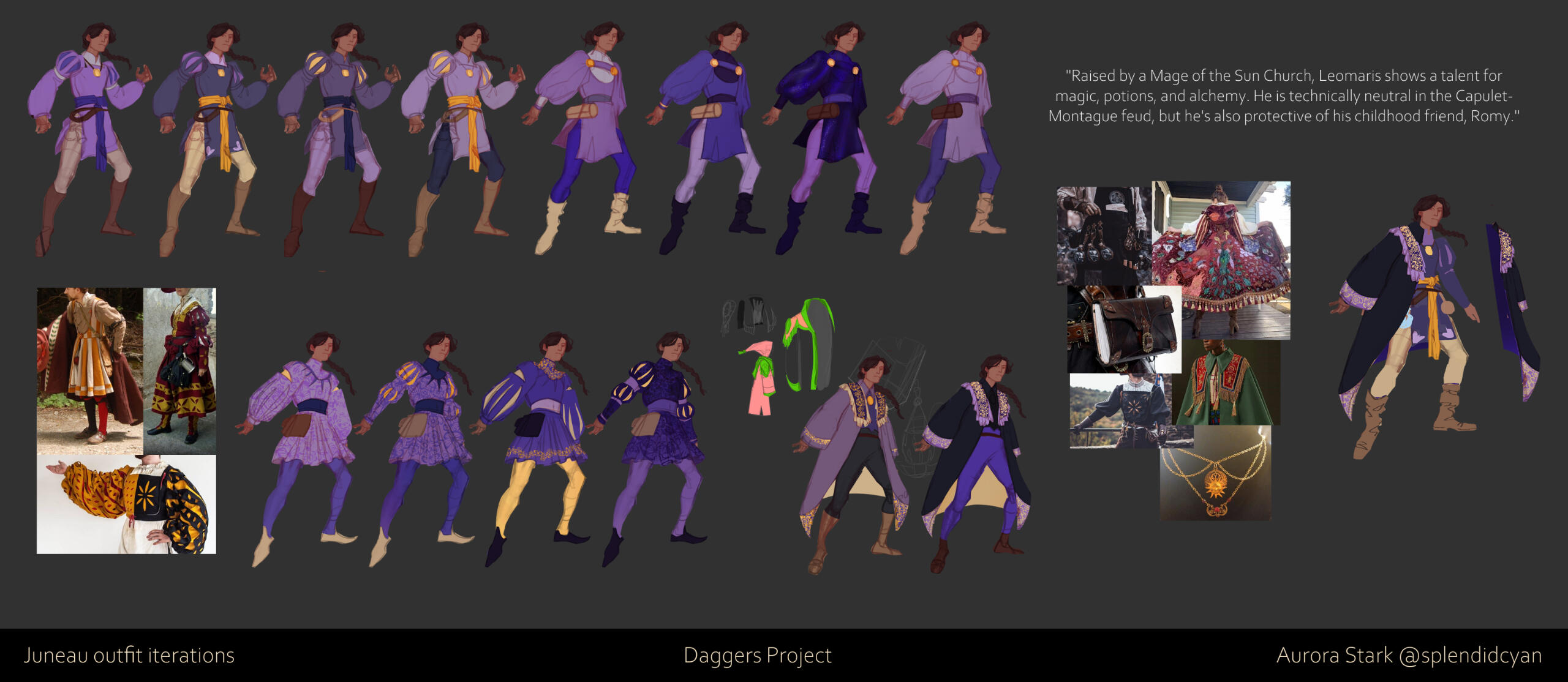Viewport: 1568px width, 682px height.
Task: Click the striped orange tunic costume photo
Action: [89, 370]
